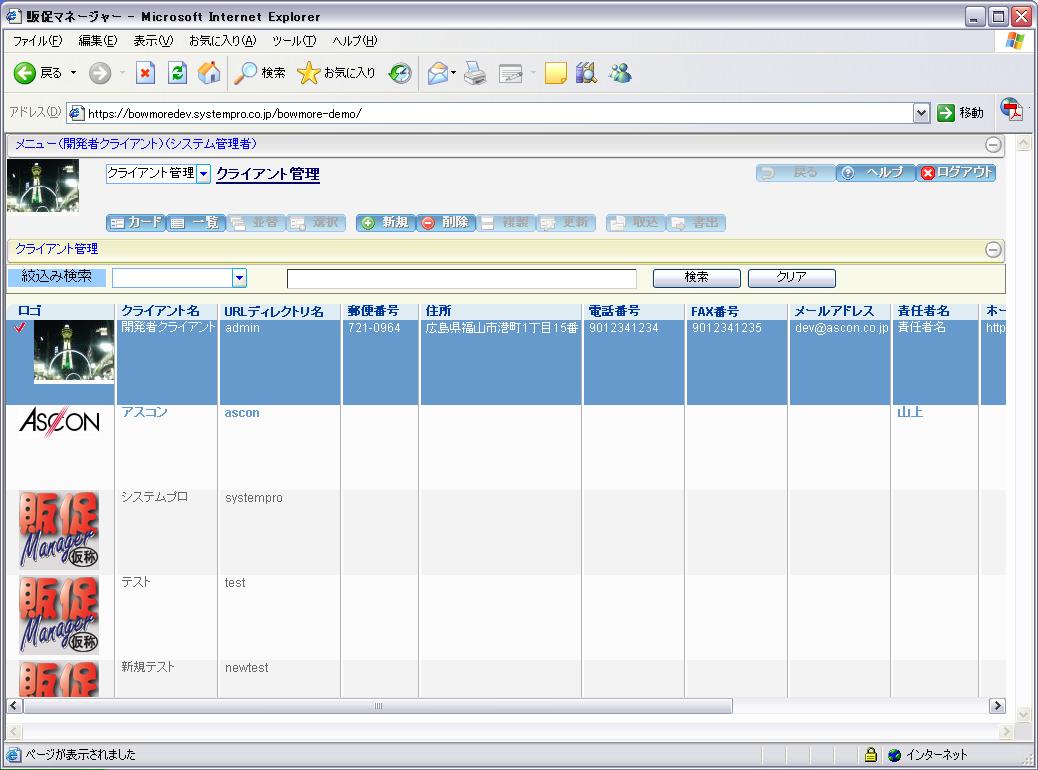1038x770 pixels.
Task: Click the IE Home toolbar icon
Action: coord(209,73)
